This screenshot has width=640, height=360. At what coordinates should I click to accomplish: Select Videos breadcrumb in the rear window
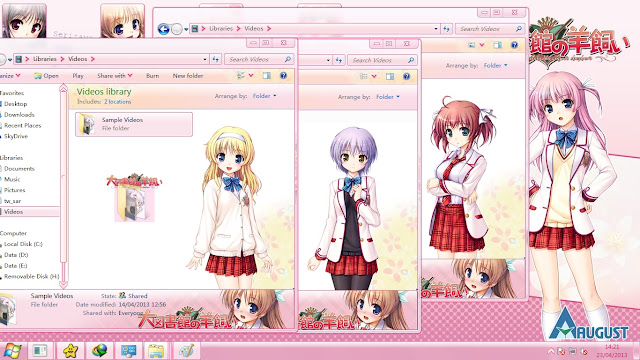pos(253,29)
